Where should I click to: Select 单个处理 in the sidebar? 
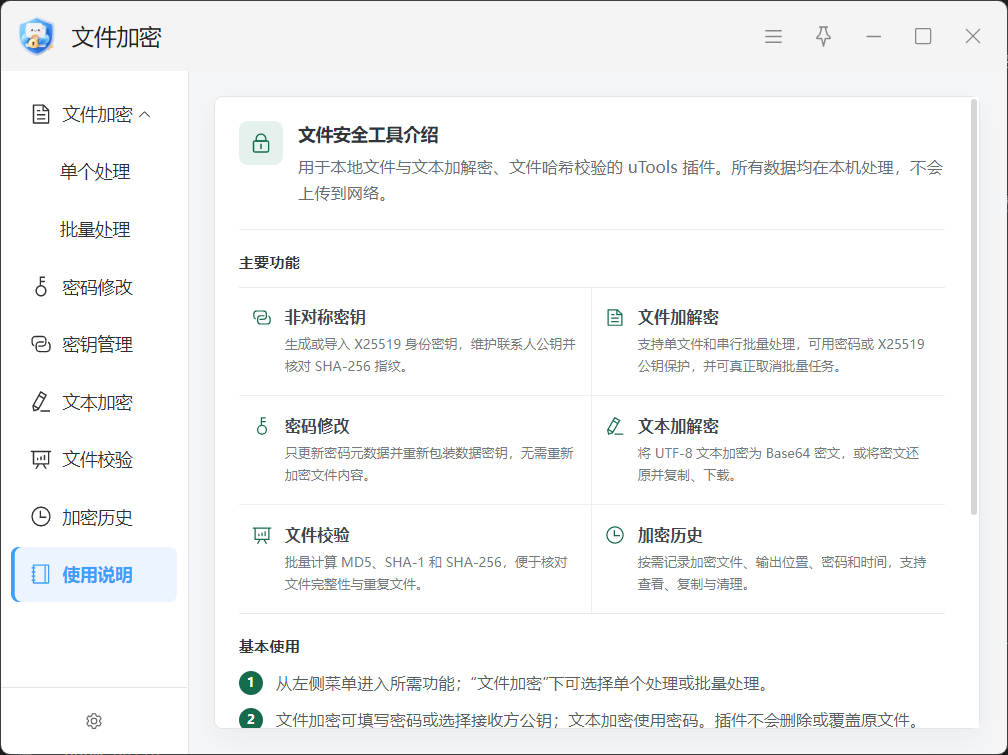coord(95,172)
